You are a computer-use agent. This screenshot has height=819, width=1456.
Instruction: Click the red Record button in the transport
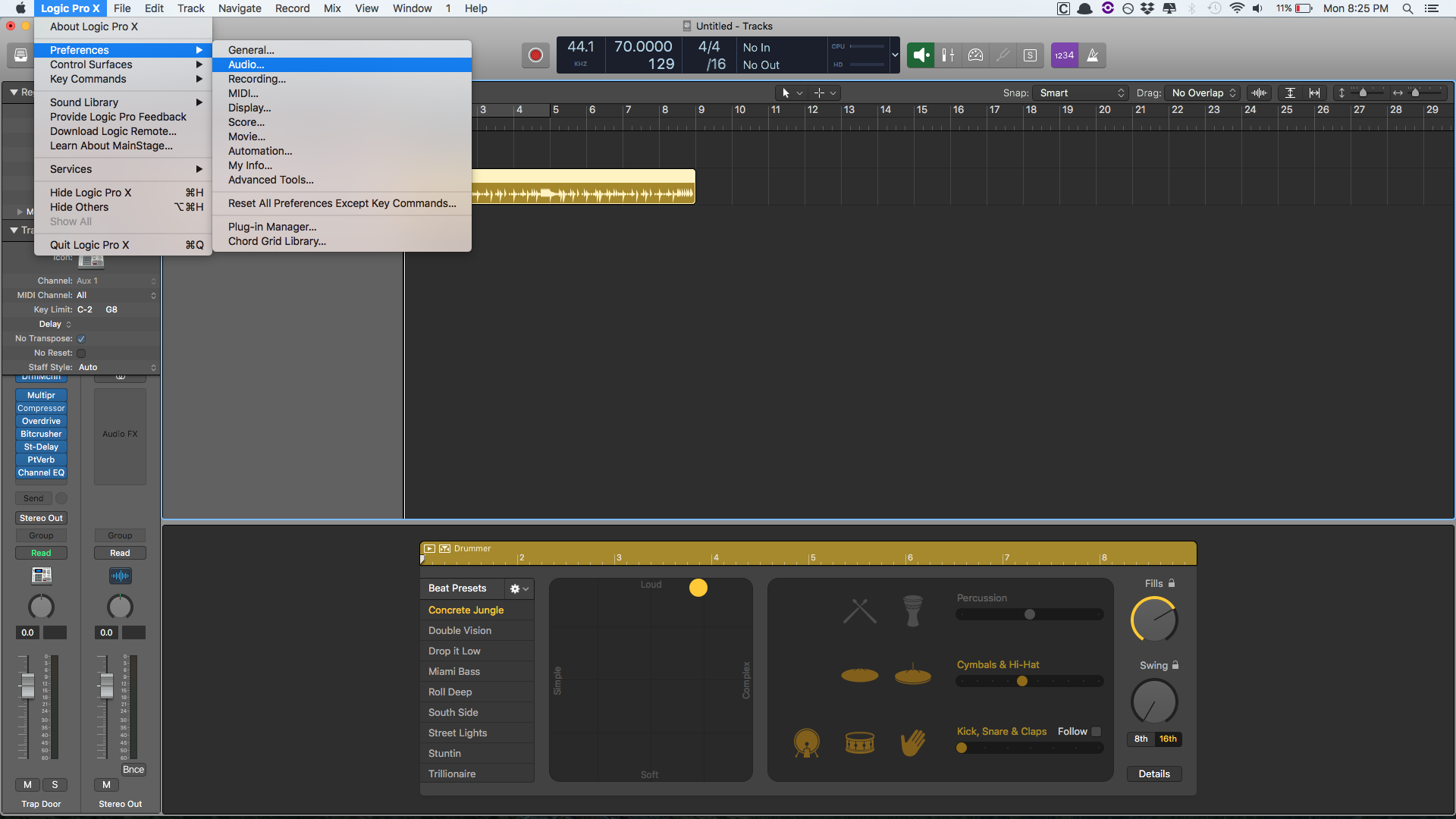(x=535, y=55)
